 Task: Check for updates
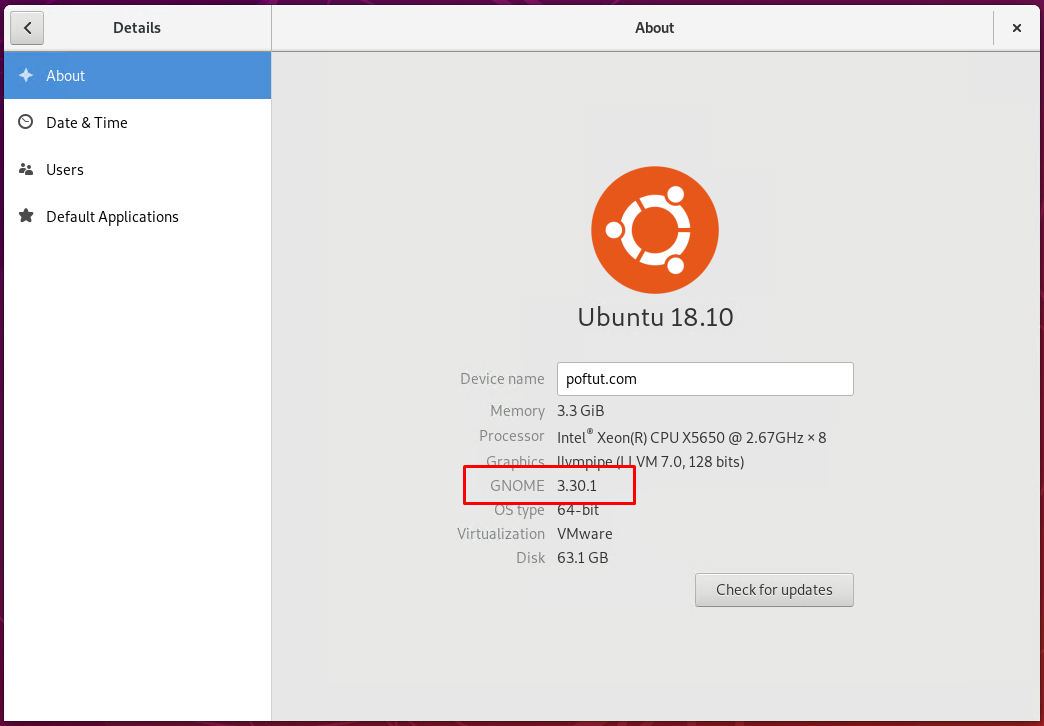tap(774, 590)
